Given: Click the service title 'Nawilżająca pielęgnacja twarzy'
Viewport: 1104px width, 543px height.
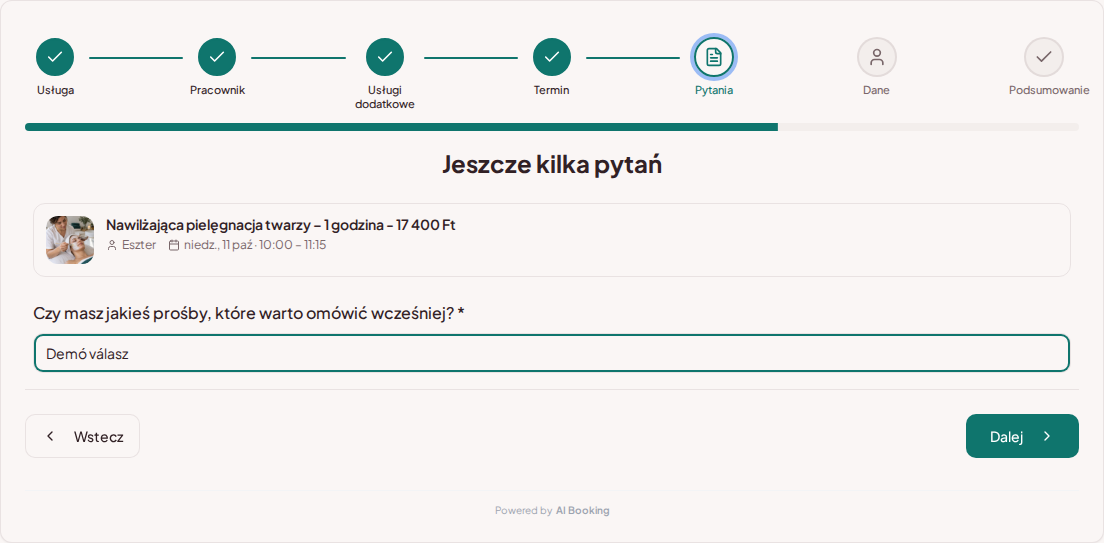Looking at the screenshot, I should (208, 225).
